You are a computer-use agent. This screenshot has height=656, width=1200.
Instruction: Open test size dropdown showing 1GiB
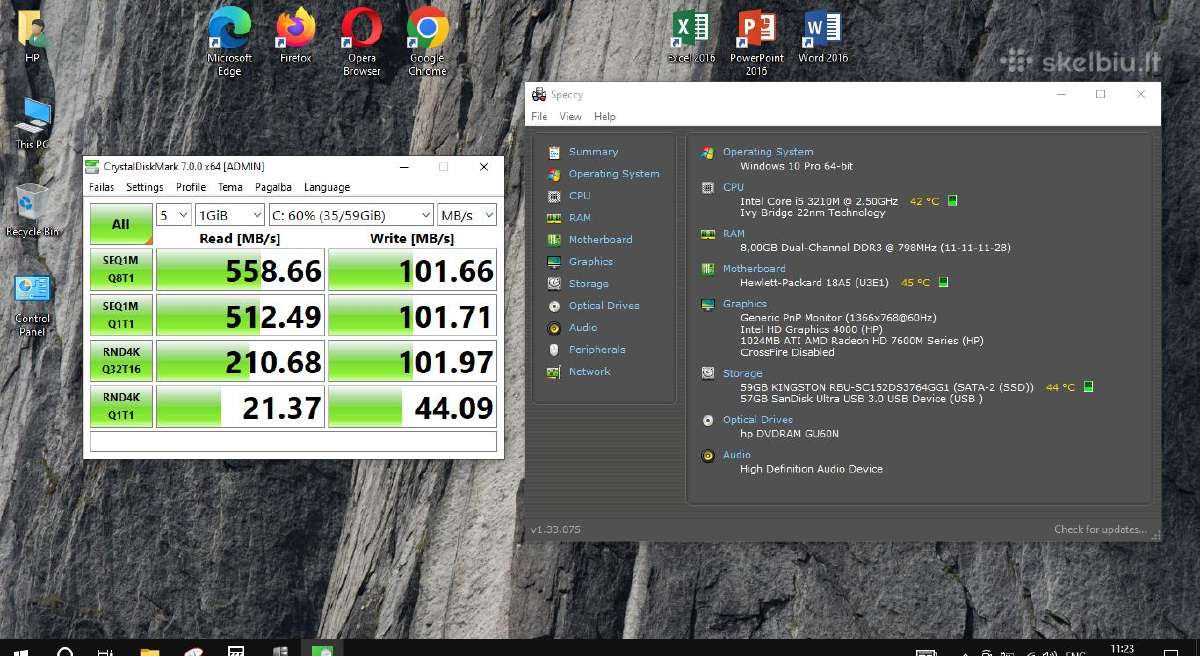[x=230, y=215]
